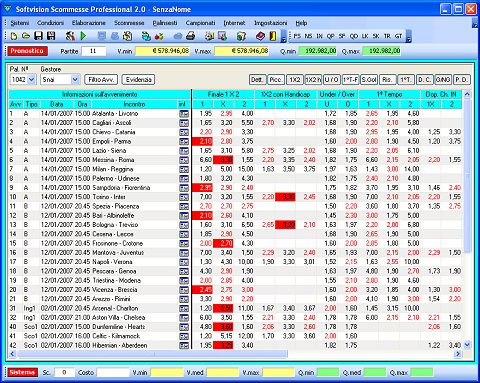Click the Evidenzia button
The image size is (480, 383).
click(139, 80)
